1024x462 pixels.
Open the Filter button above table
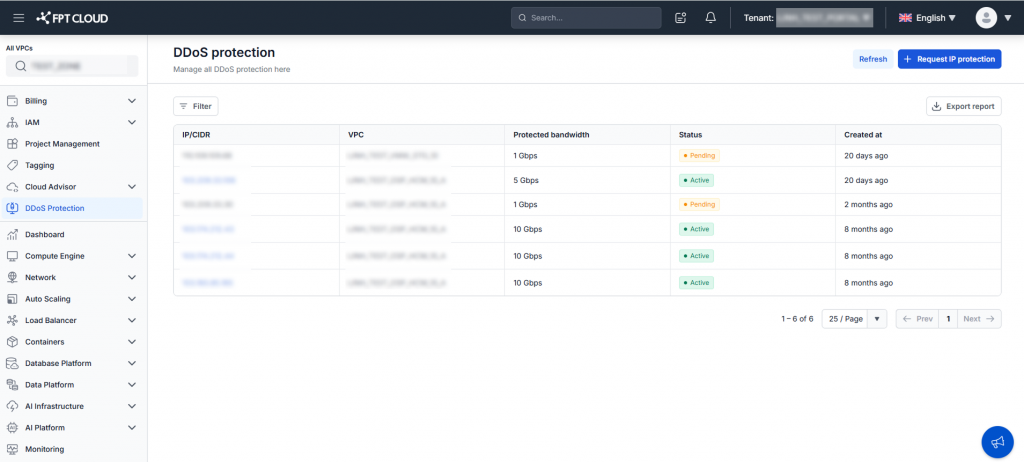(x=195, y=106)
